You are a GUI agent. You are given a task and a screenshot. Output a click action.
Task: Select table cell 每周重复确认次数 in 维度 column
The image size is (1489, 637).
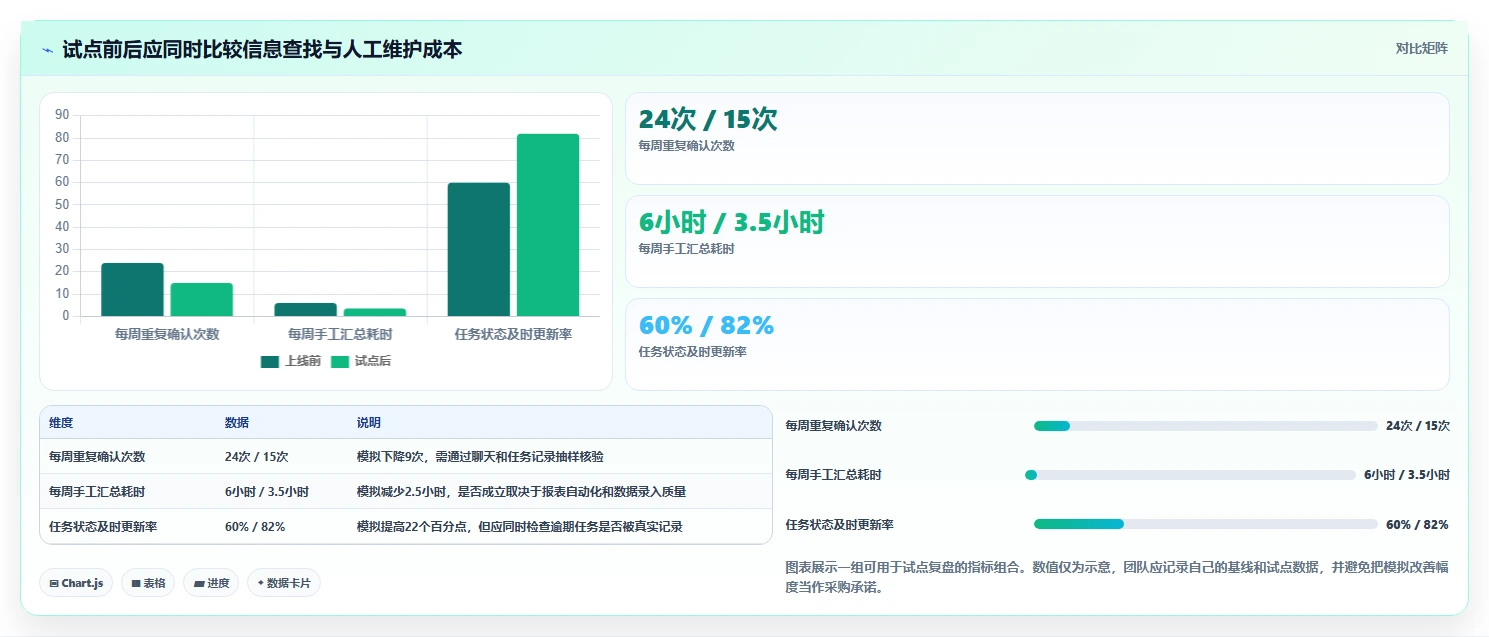[97, 456]
